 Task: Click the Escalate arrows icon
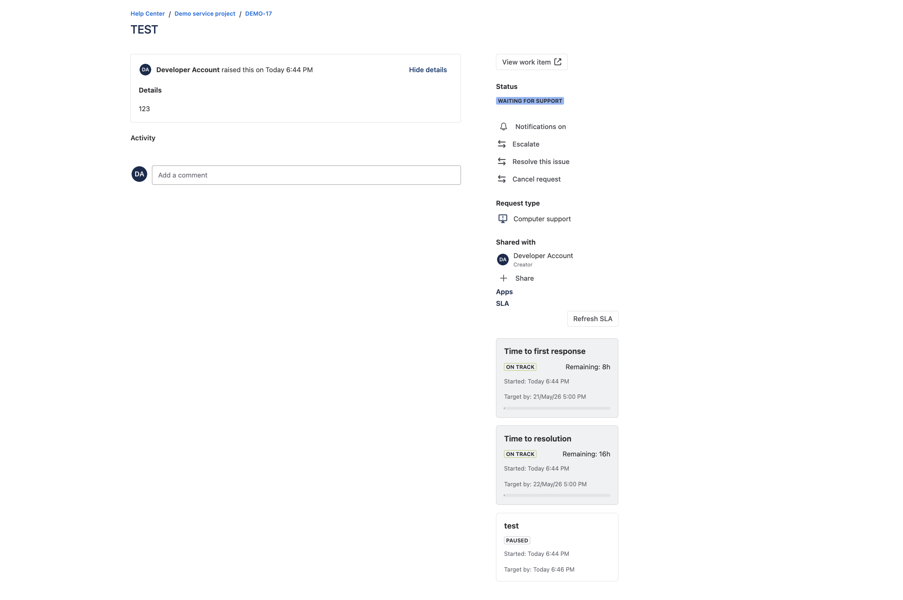tap(502, 144)
